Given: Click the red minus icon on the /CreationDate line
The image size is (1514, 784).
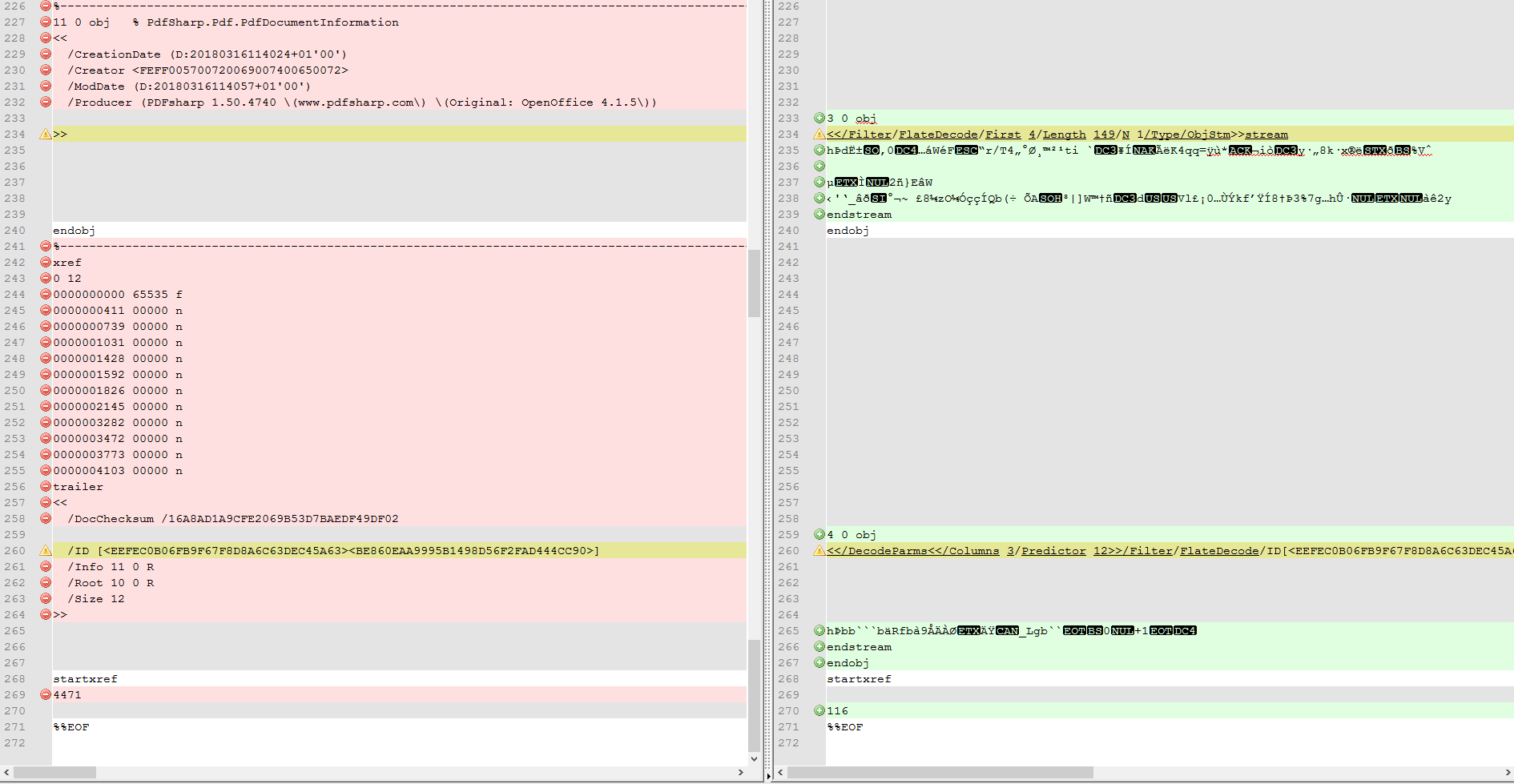Looking at the screenshot, I should [46, 54].
